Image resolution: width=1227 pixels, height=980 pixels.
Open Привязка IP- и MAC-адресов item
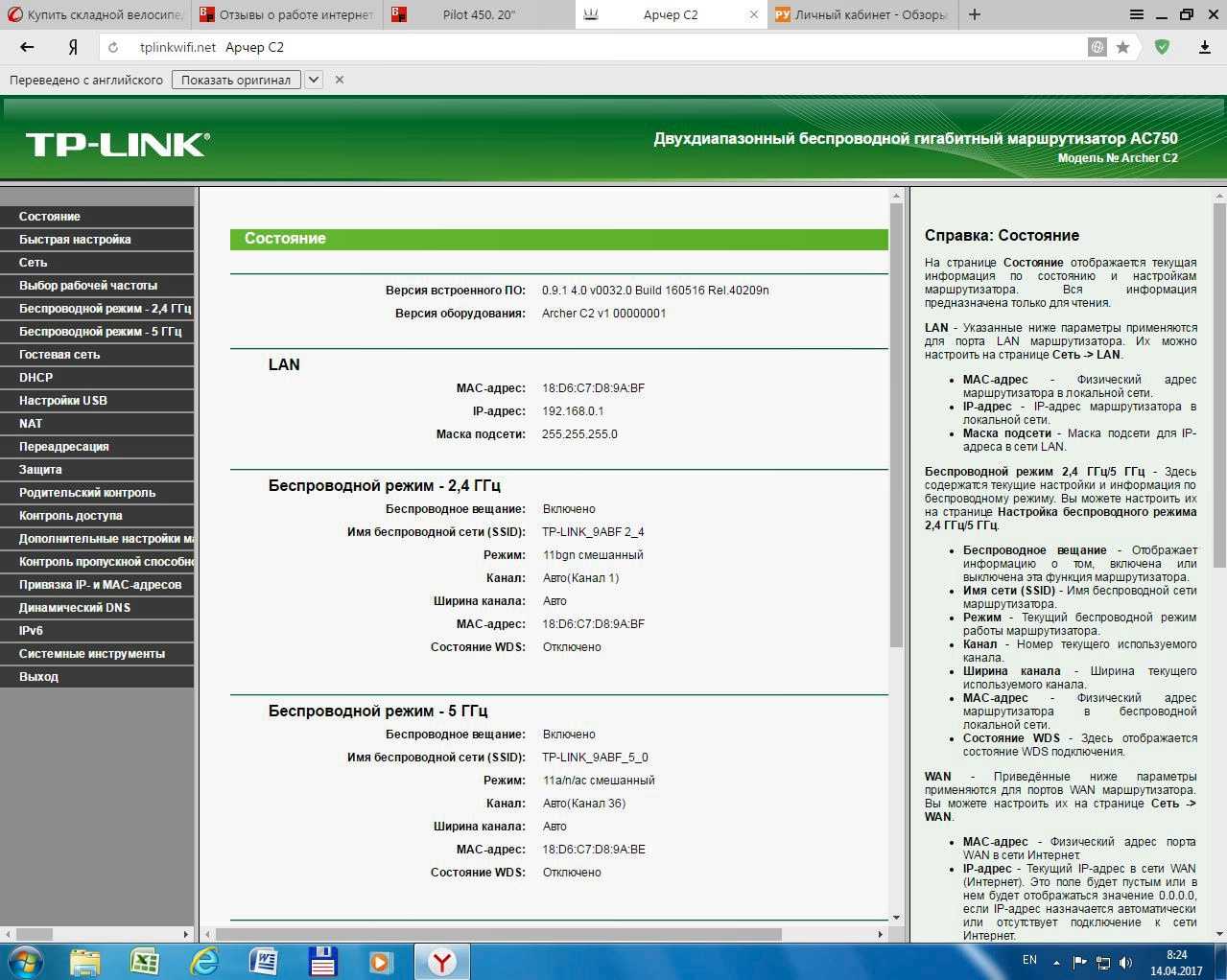pyautogui.click(x=97, y=585)
